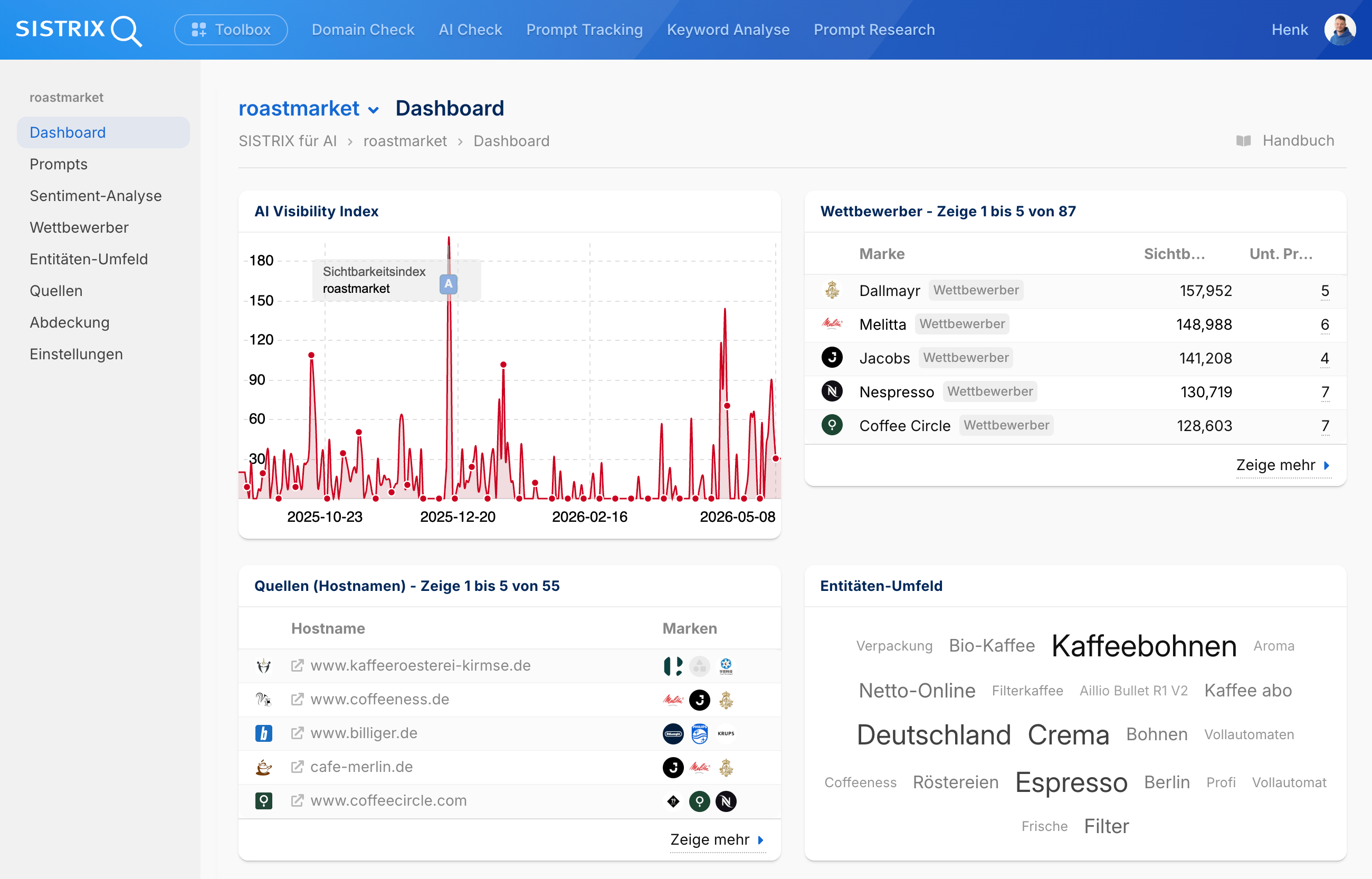Click Dallmayr prompt count 5
This screenshot has height=879, width=1372.
click(x=1325, y=291)
